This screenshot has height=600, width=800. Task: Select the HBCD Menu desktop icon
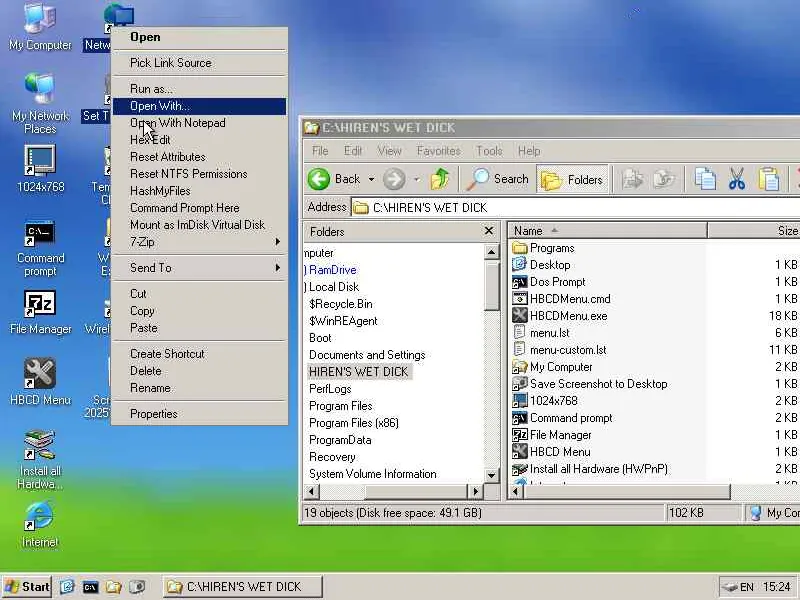pyautogui.click(x=40, y=382)
